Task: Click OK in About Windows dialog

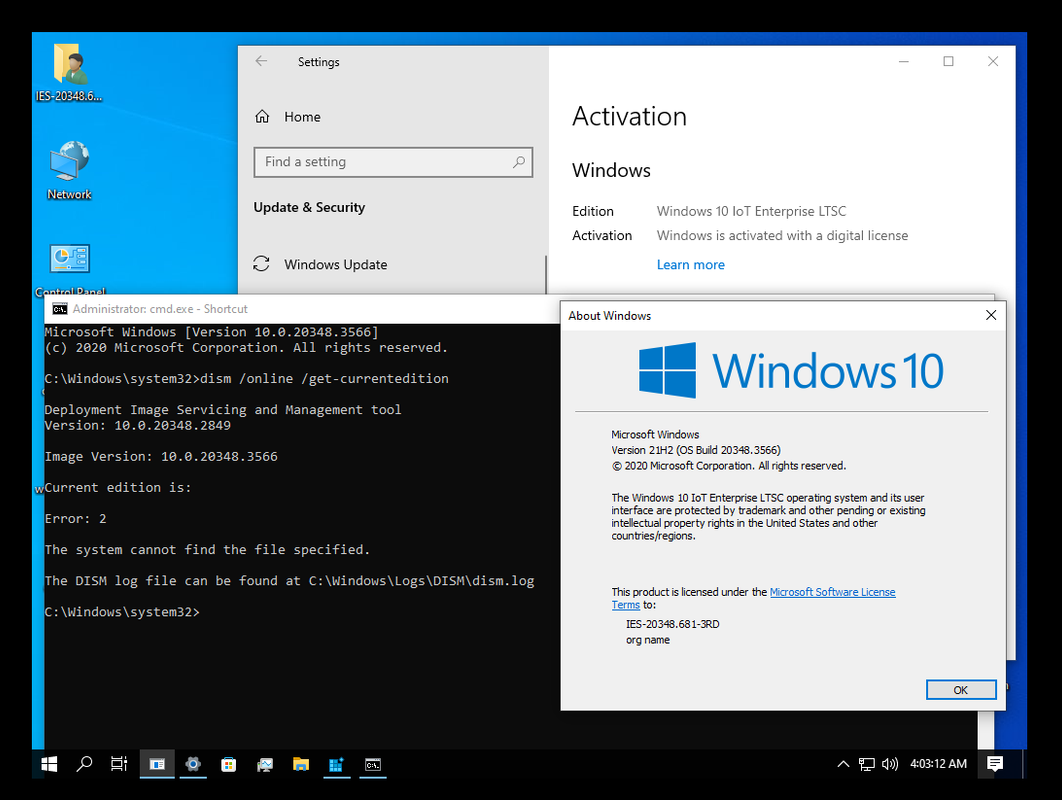Action: (960, 690)
